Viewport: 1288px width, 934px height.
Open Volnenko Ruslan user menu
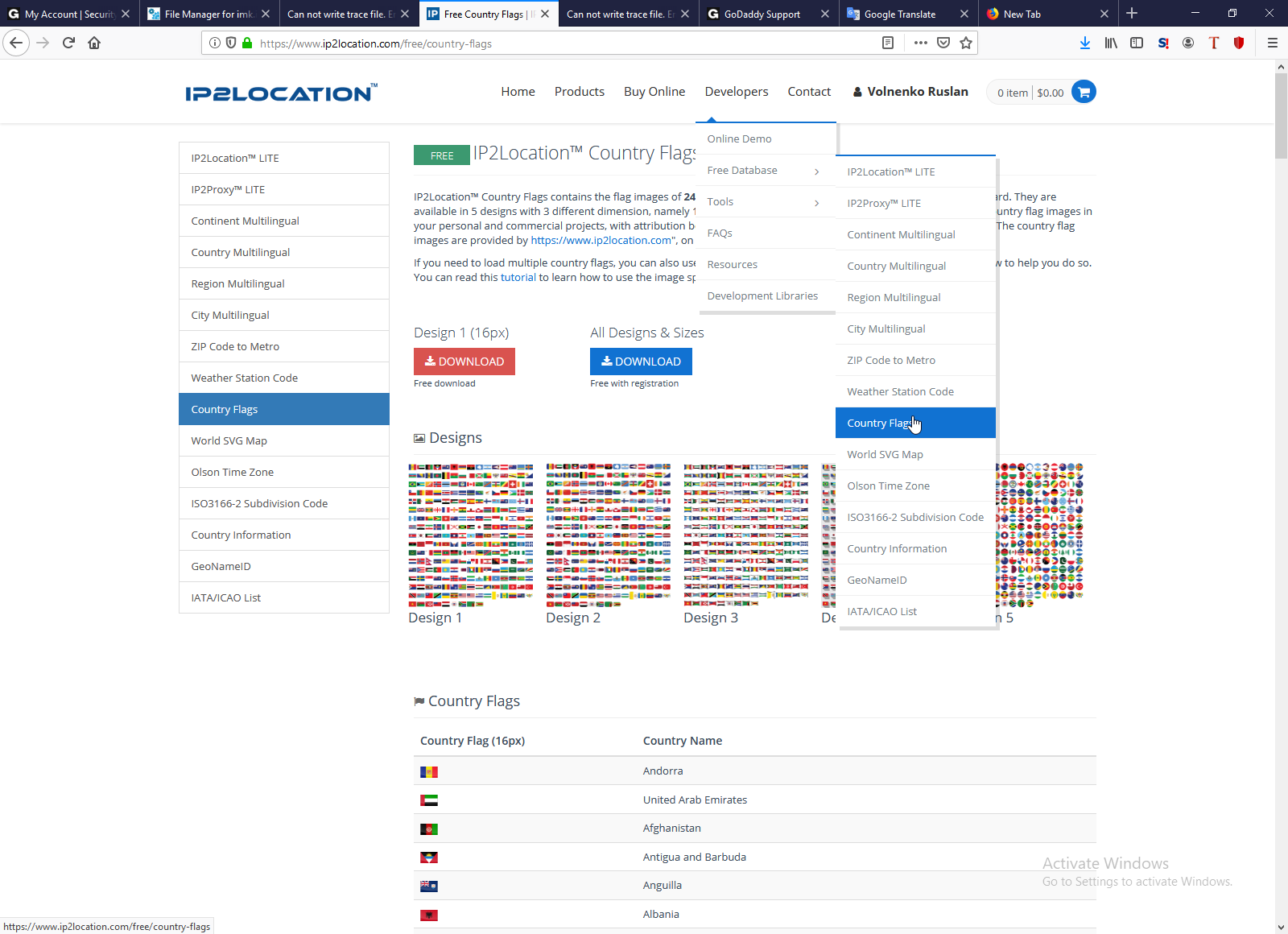tap(910, 92)
